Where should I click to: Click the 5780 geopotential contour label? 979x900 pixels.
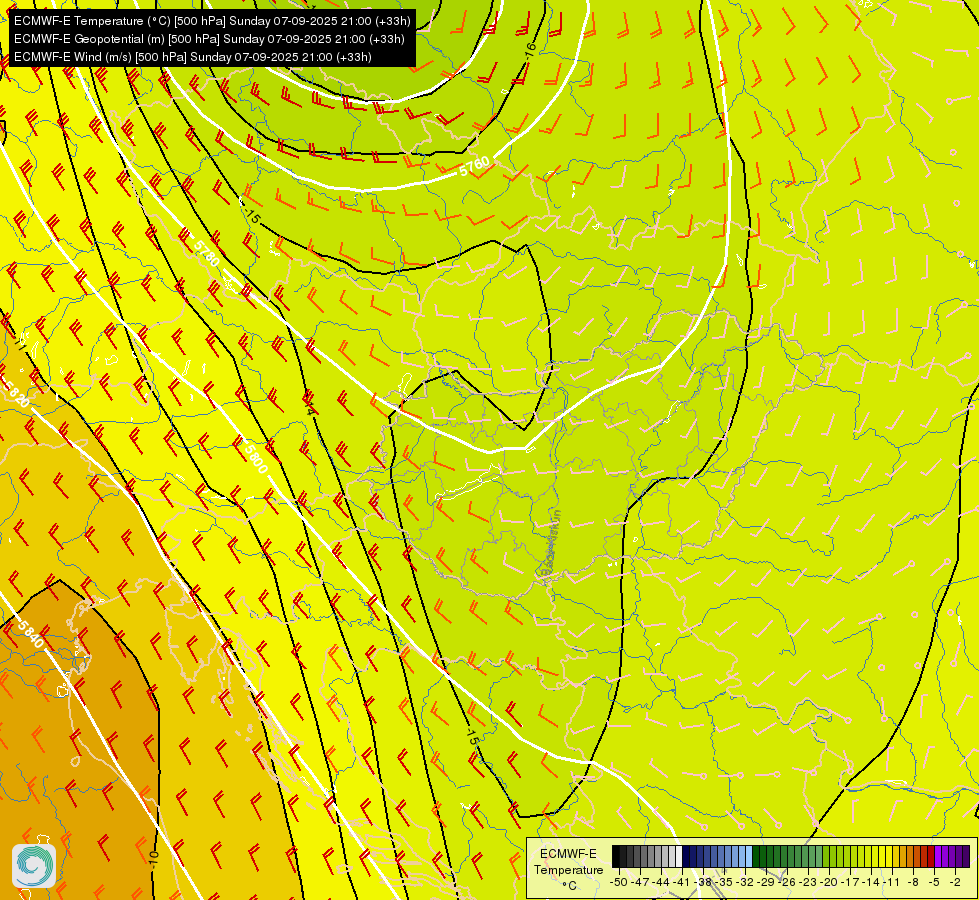tap(206, 253)
